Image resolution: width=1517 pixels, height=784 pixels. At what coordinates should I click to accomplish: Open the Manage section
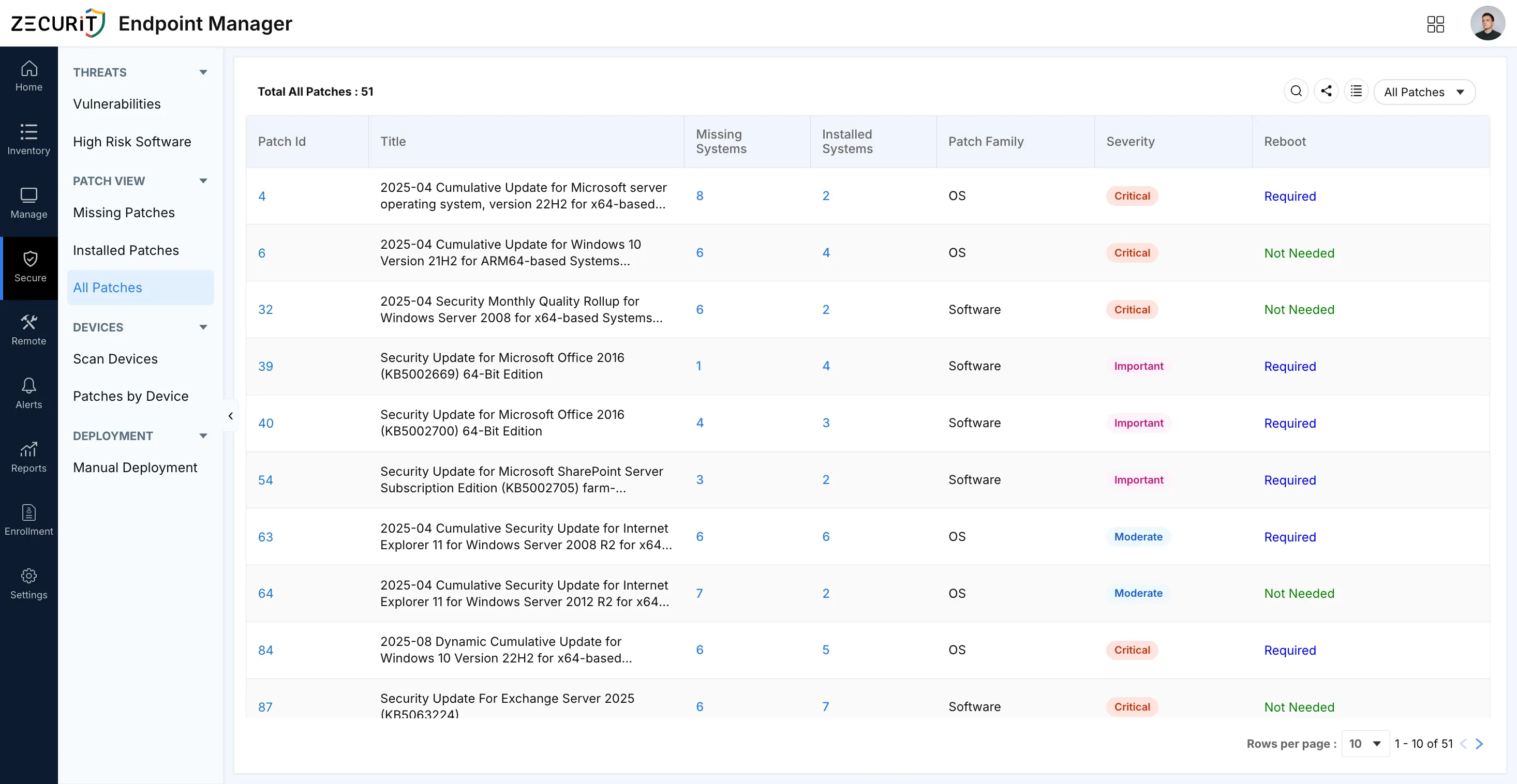tap(29, 204)
